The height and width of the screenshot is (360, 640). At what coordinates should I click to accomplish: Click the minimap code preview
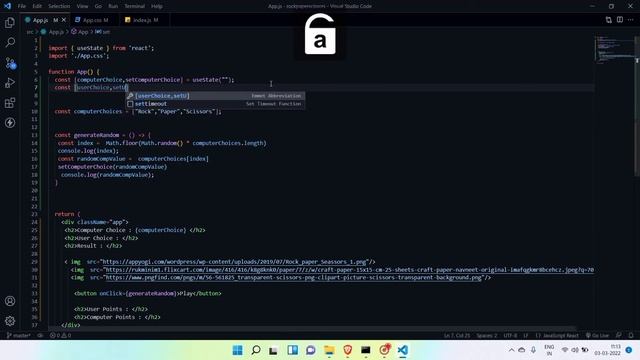615,50
